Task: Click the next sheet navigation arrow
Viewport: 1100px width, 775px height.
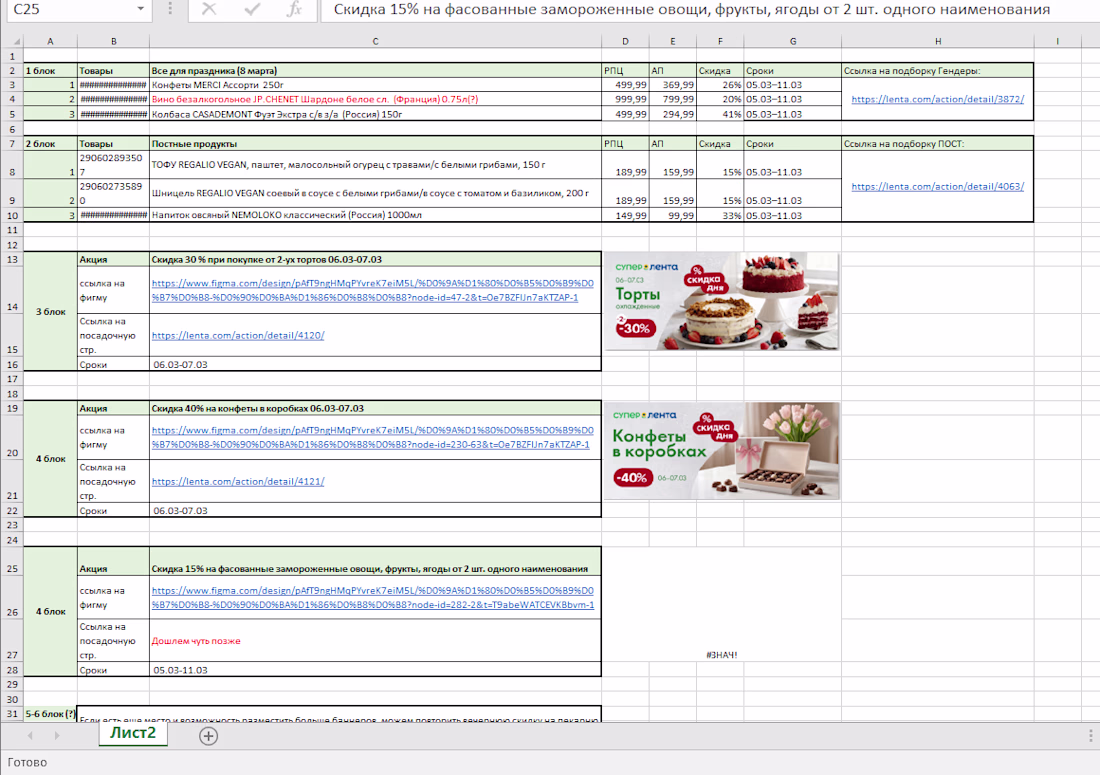Action: pyautogui.click(x=57, y=736)
